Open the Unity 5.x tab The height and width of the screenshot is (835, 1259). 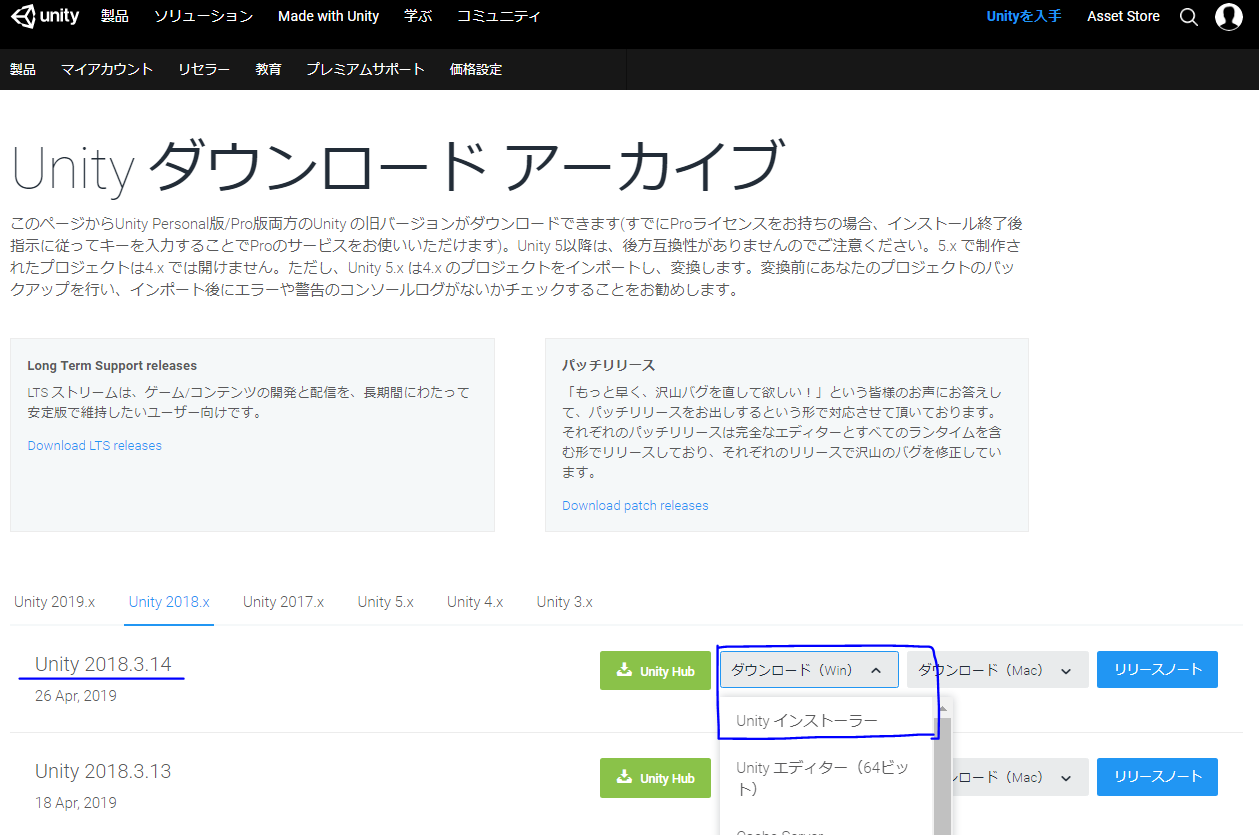(x=385, y=602)
